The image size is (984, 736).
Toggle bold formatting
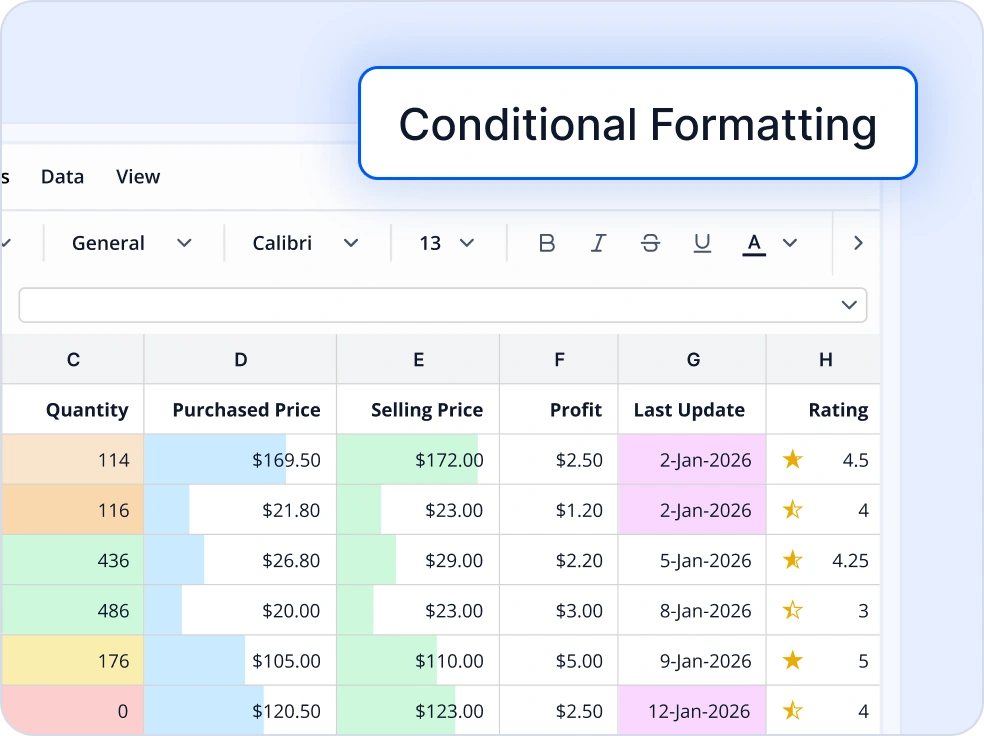547,242
